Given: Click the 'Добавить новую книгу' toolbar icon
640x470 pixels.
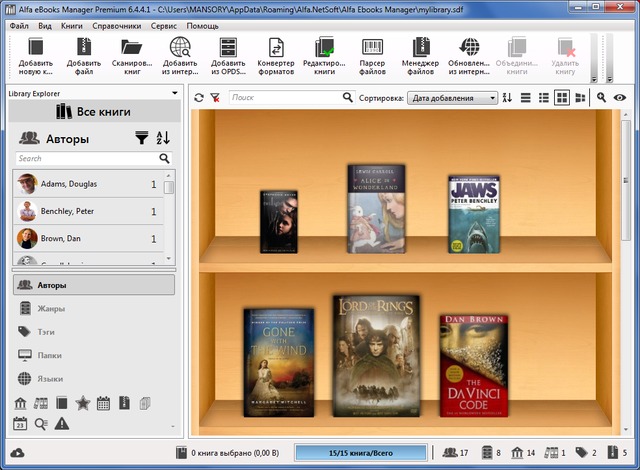Looking at the screenshot, I should [36, 47].
